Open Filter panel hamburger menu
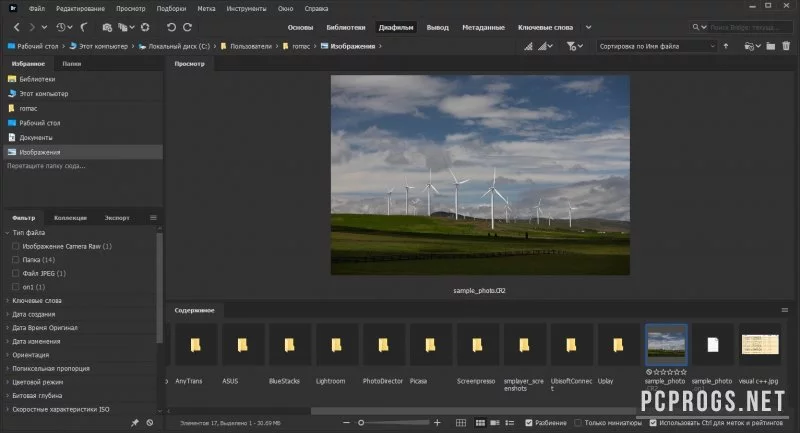This screenshot has width=800, height=433. pyautogui.click(x=153, y=218)
